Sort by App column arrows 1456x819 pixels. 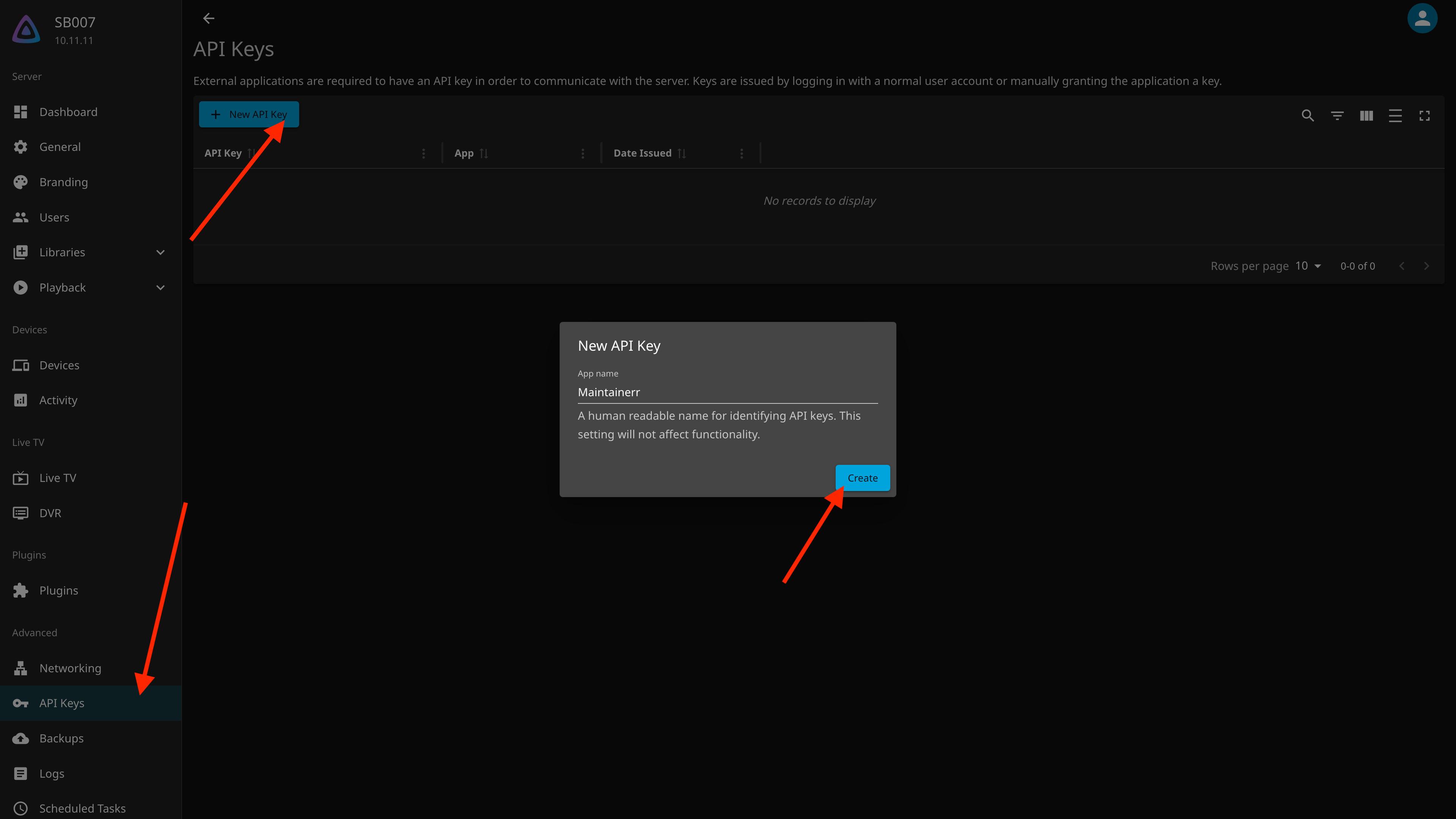coord(483,153)
